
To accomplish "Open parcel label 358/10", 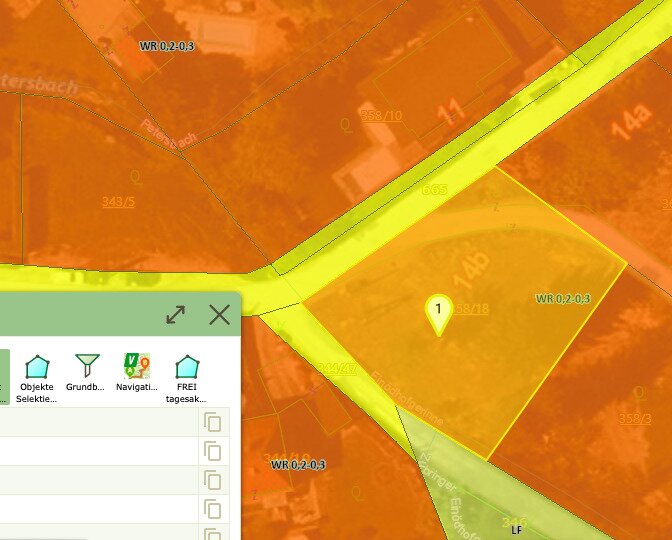I will click(381, 116).
